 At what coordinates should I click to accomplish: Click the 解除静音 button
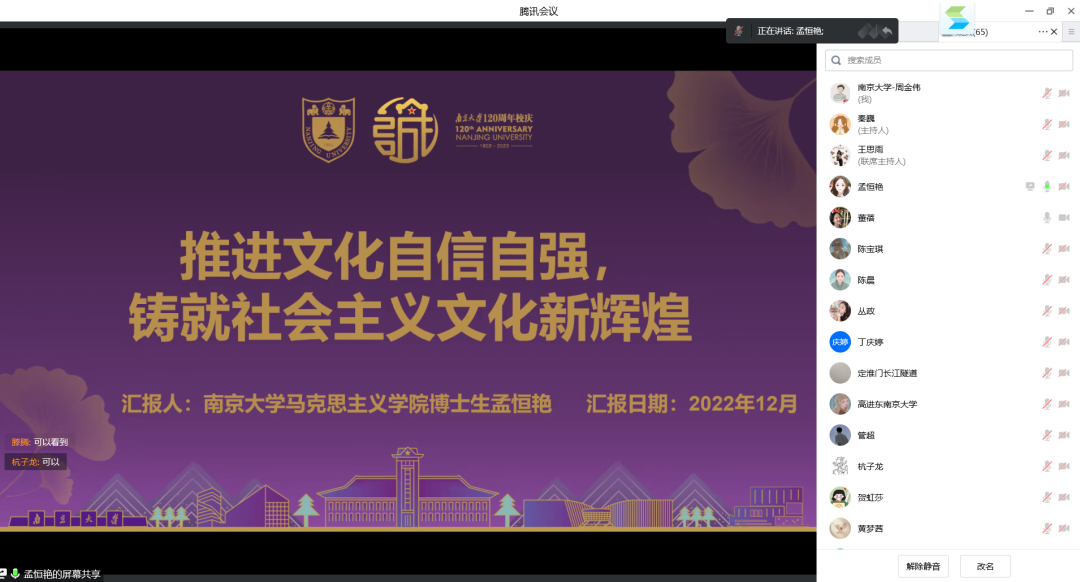click(x=923, y=566)
